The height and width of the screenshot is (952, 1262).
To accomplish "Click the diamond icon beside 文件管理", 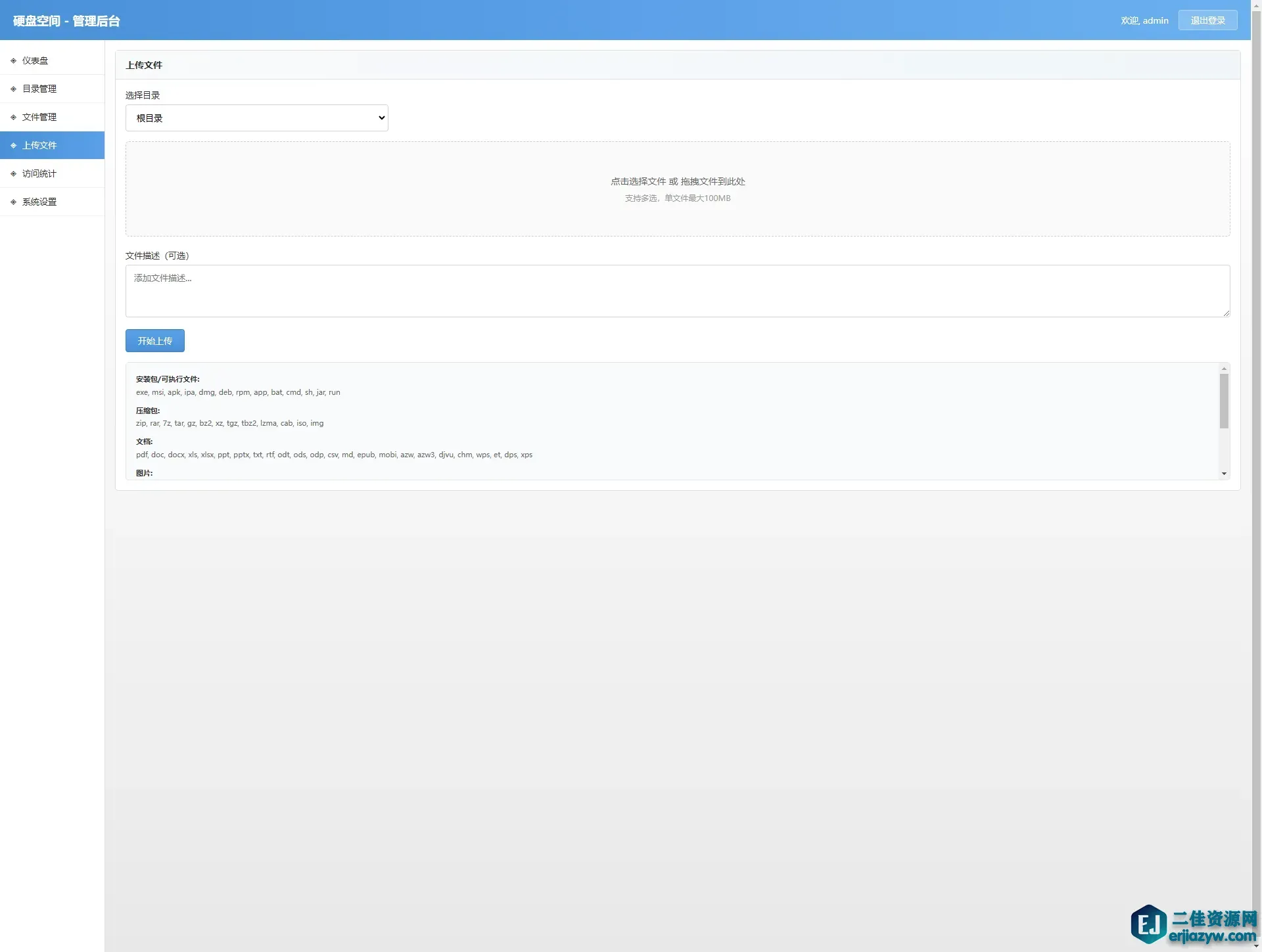I will [x=13, y=117].
